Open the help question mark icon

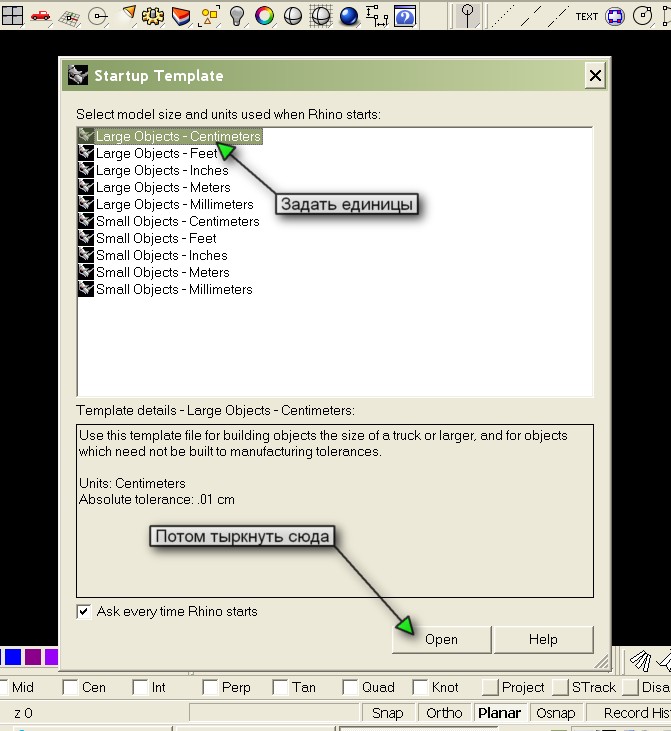pos(405,17)
